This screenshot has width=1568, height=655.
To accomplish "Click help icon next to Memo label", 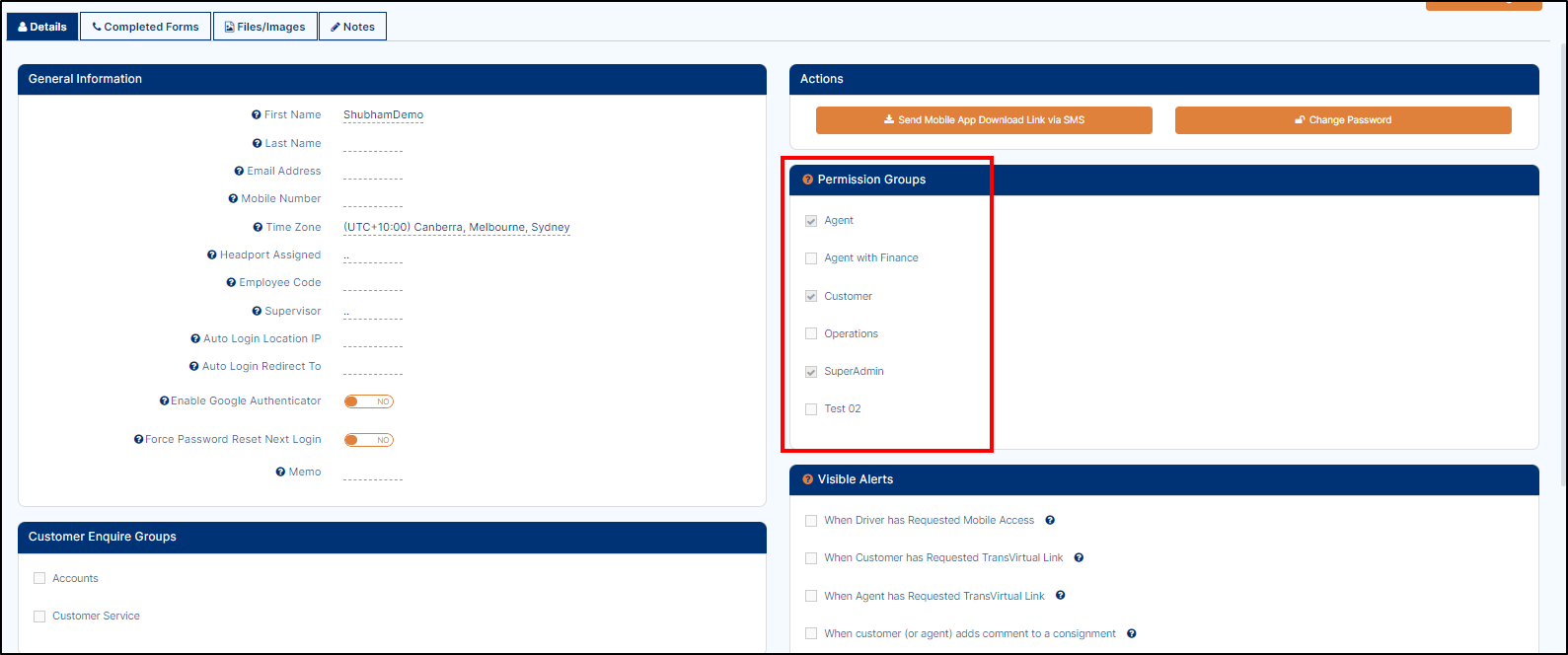I will (x=280, y=473).
